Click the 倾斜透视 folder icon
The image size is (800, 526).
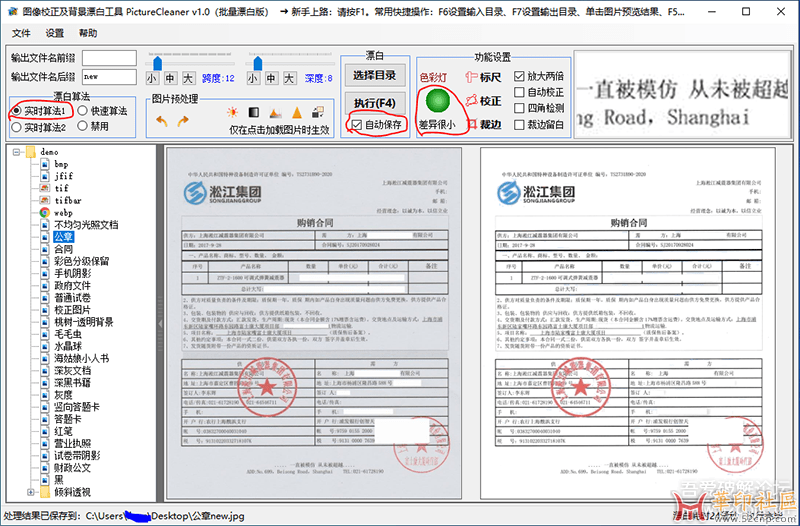pos(45,492)
